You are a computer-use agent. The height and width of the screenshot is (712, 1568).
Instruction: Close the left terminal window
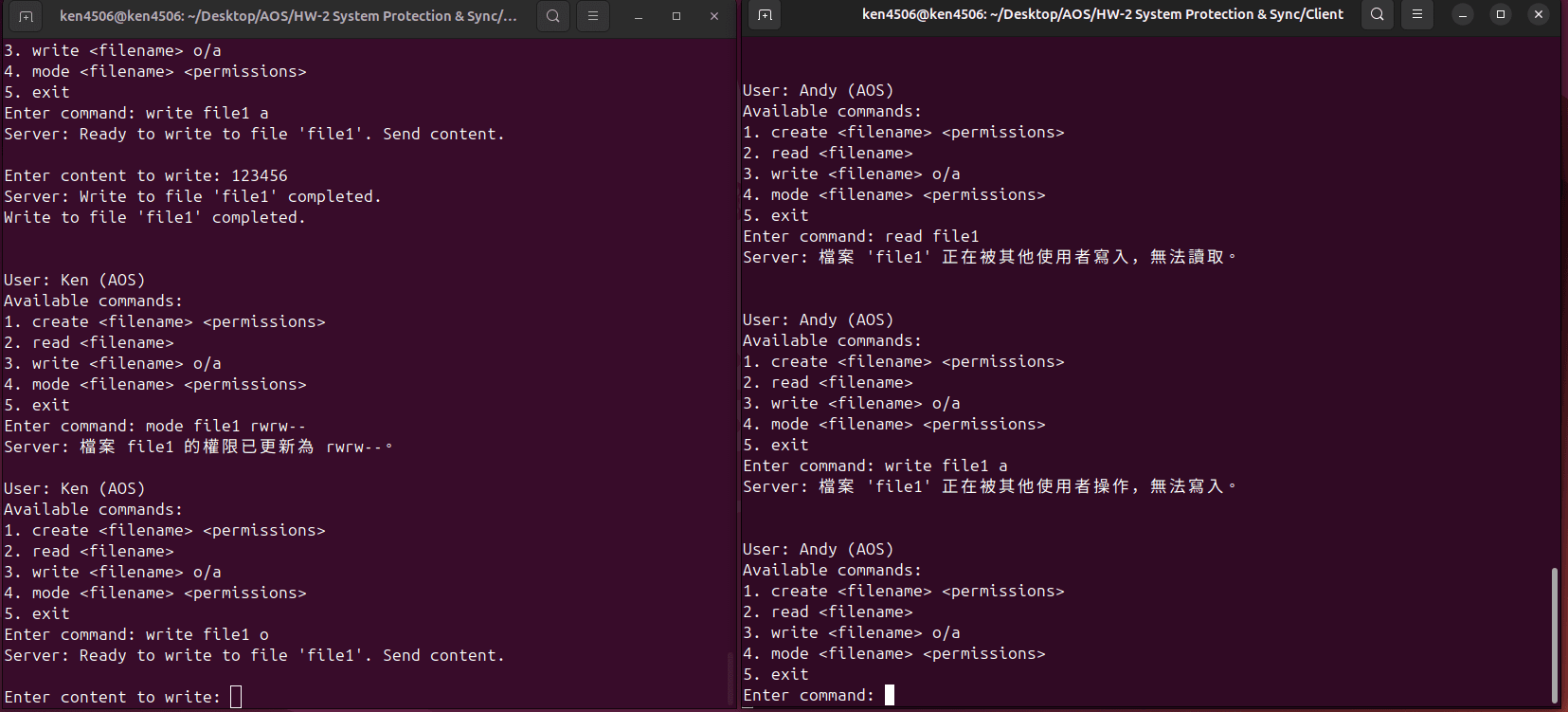pyautogui.click(x=714, y=16)
